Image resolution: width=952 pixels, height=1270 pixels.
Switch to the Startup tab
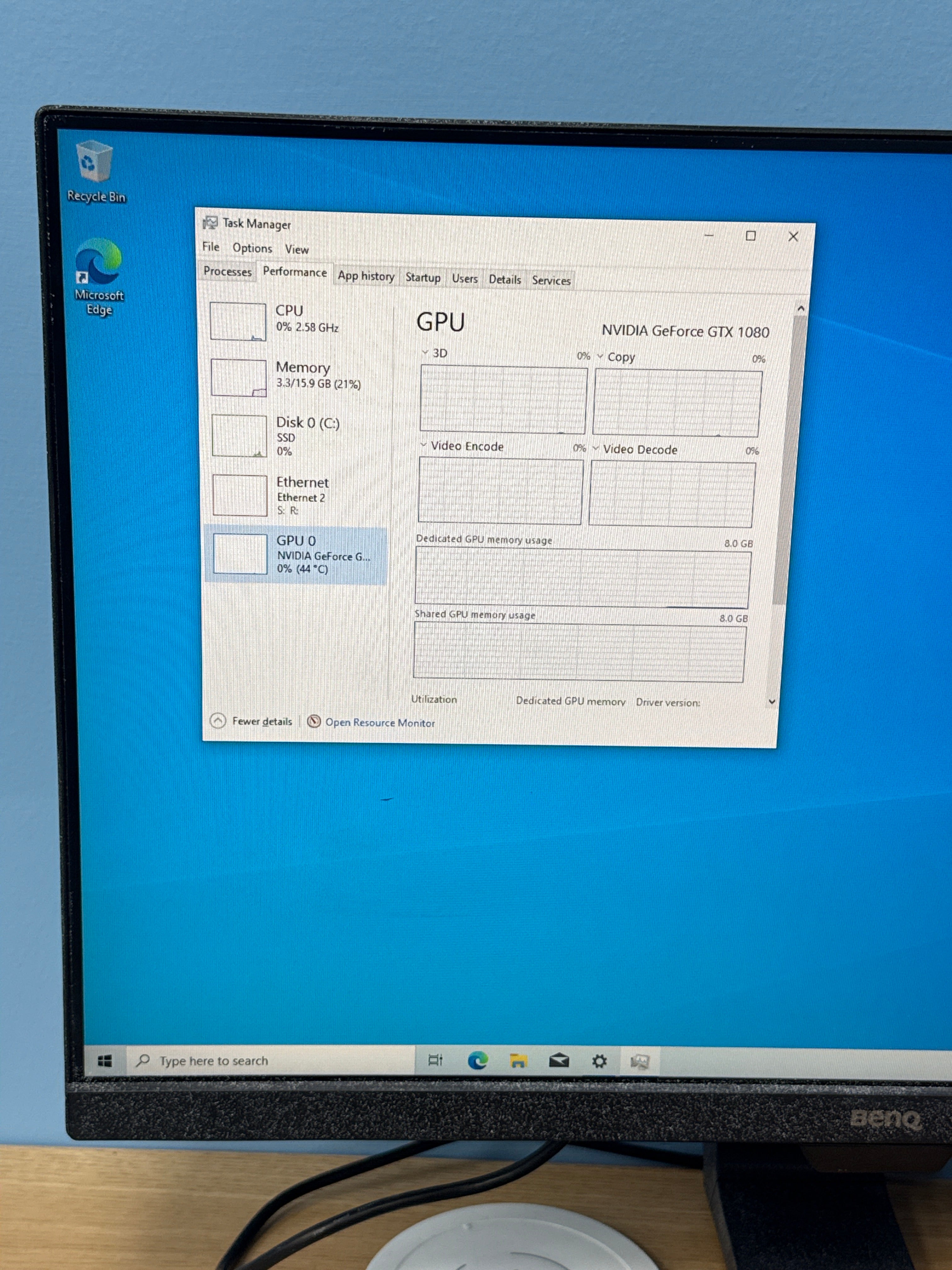click(423, 277)
